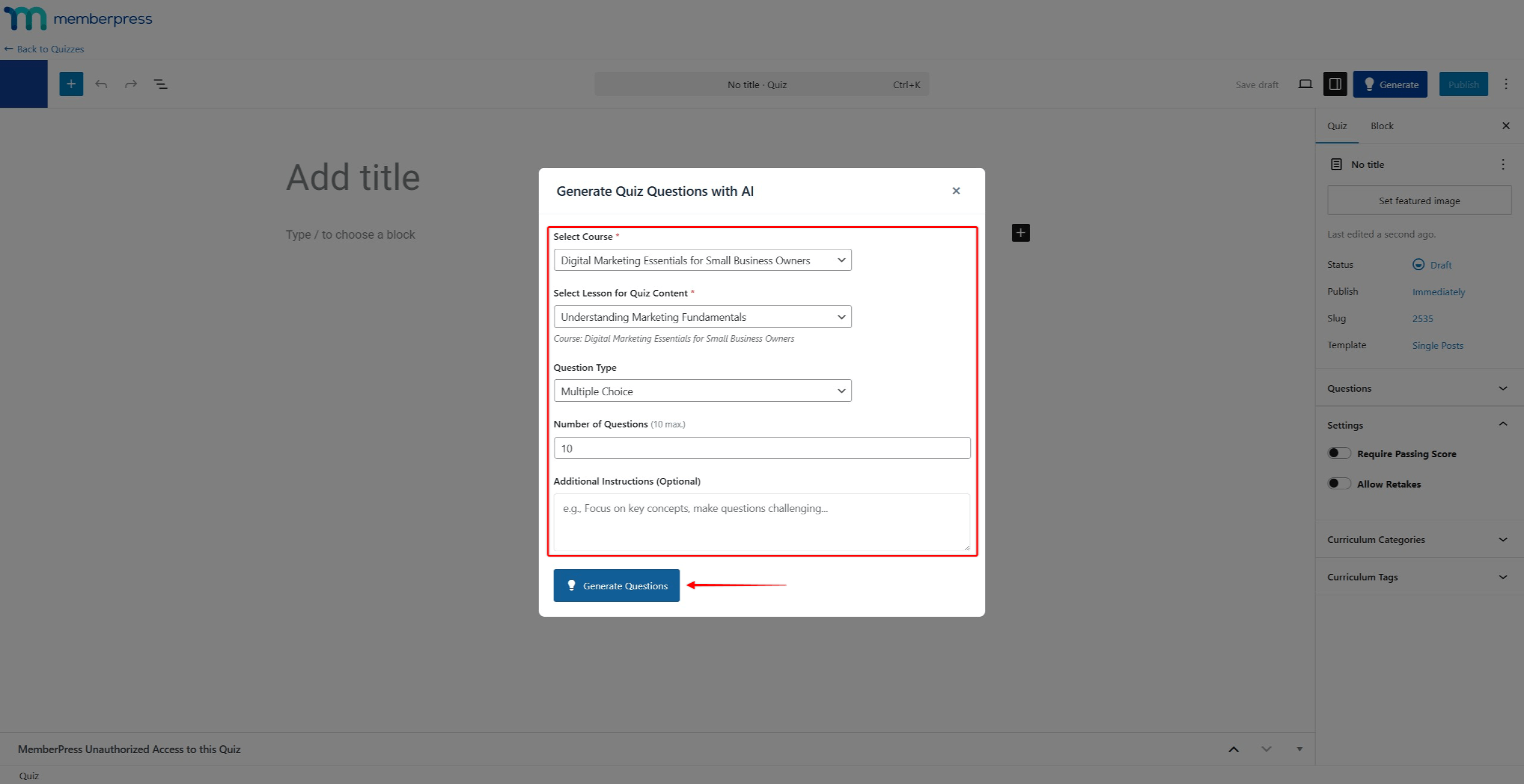
Task: Click the Number of Questions field
Action: [x=761, y=448]
